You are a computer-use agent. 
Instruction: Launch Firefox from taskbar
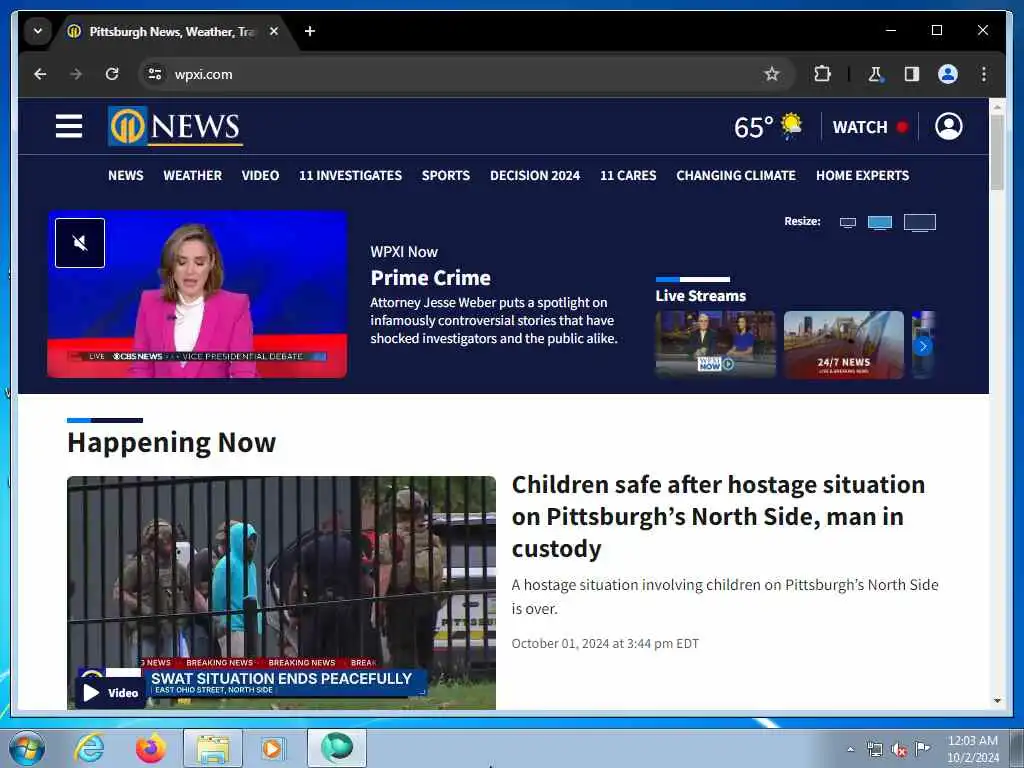click(150, 748)
